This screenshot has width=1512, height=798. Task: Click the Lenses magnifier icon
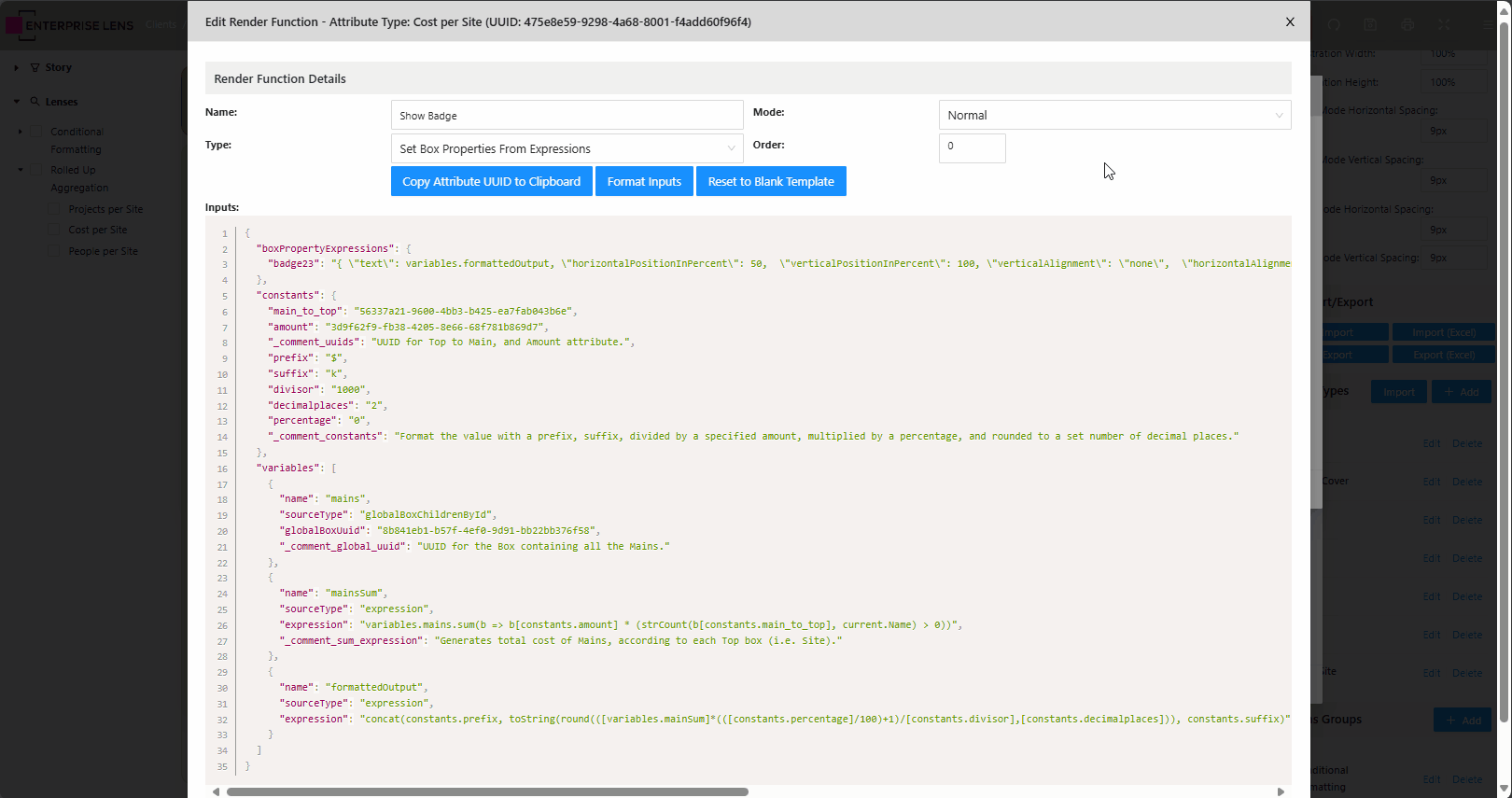tap(35, 102)
